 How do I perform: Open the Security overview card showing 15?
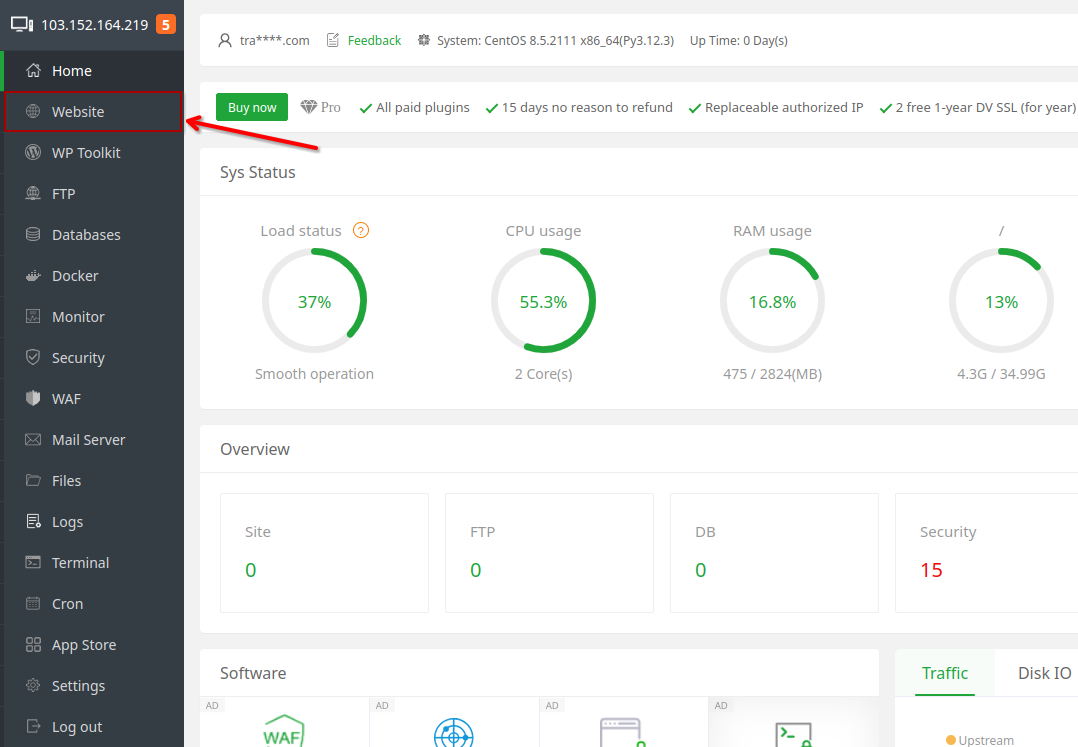pyautogui.click(x=985, y=552)
